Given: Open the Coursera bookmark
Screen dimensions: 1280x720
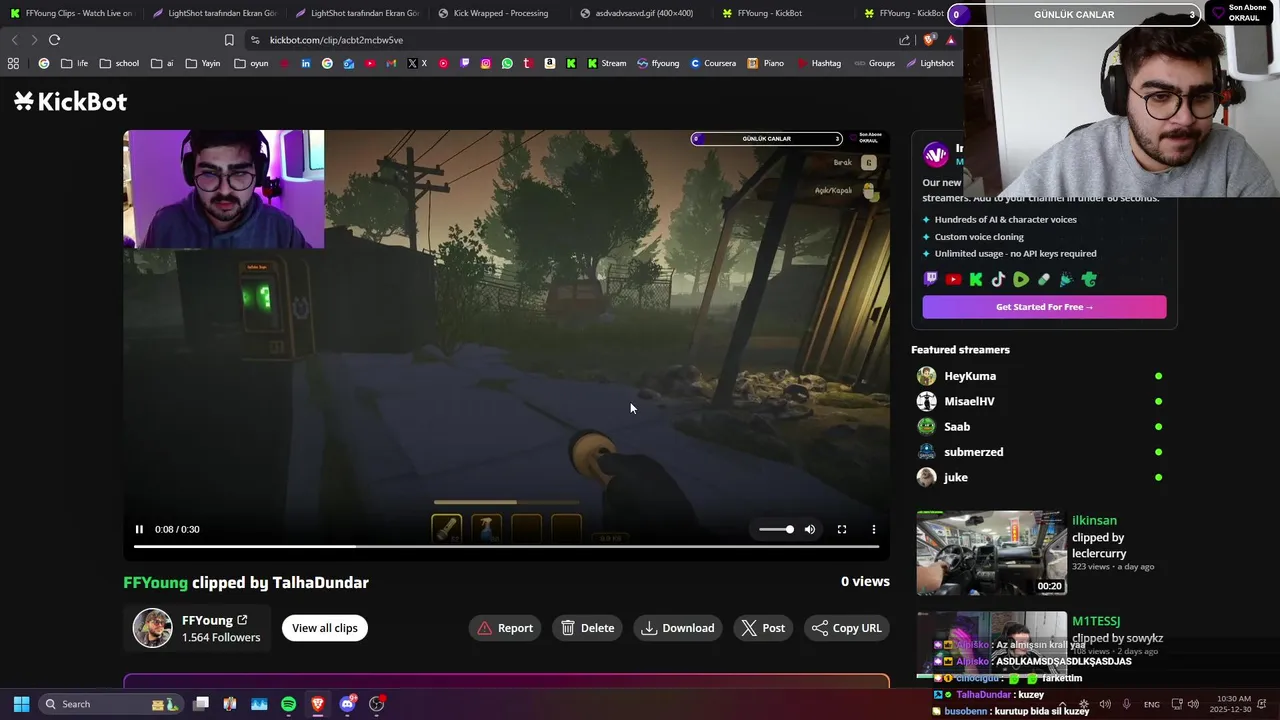Looking at the screenshot, I should tap(713, 63).
